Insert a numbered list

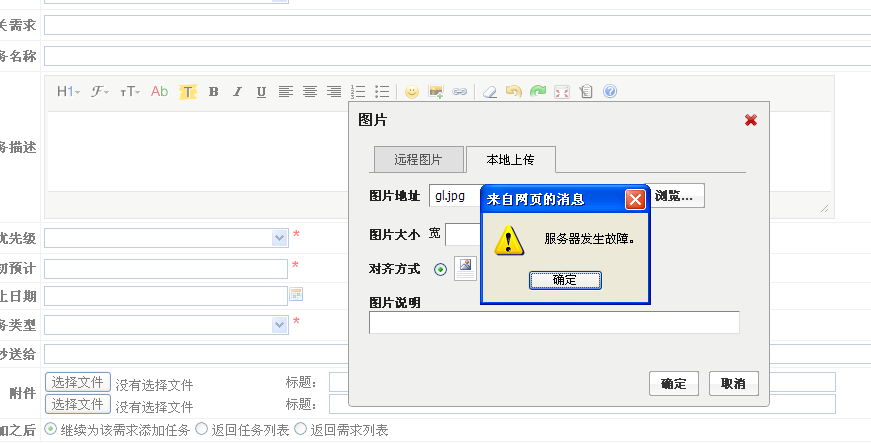coord(358,92)
